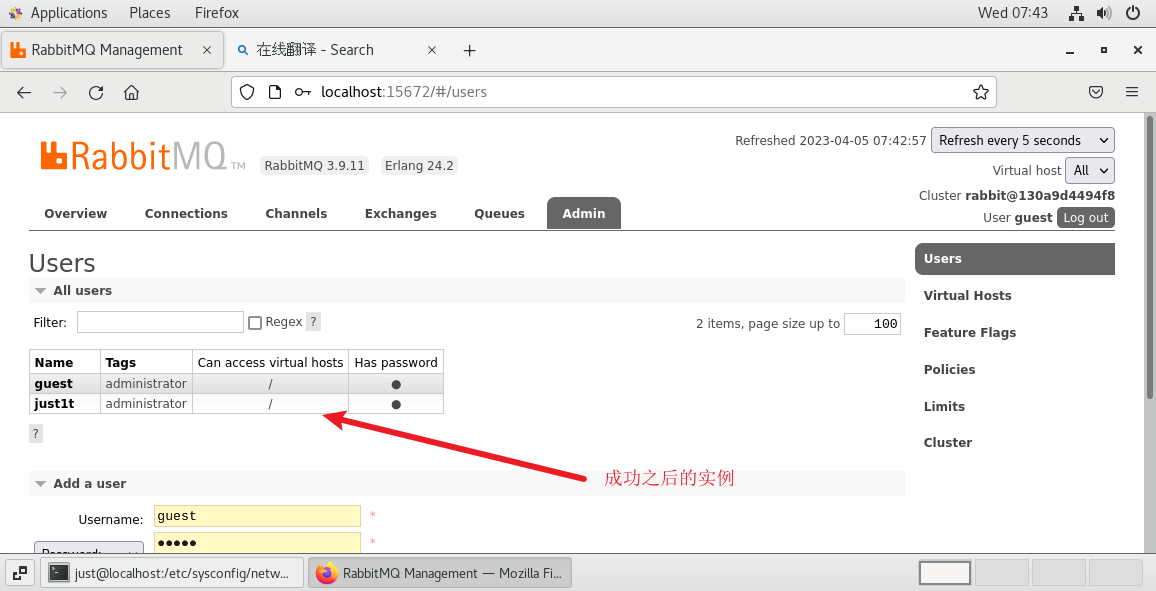This screenshot has width=1156, height=591.
Task: Click the page size field showing 100
Action: 872,324
